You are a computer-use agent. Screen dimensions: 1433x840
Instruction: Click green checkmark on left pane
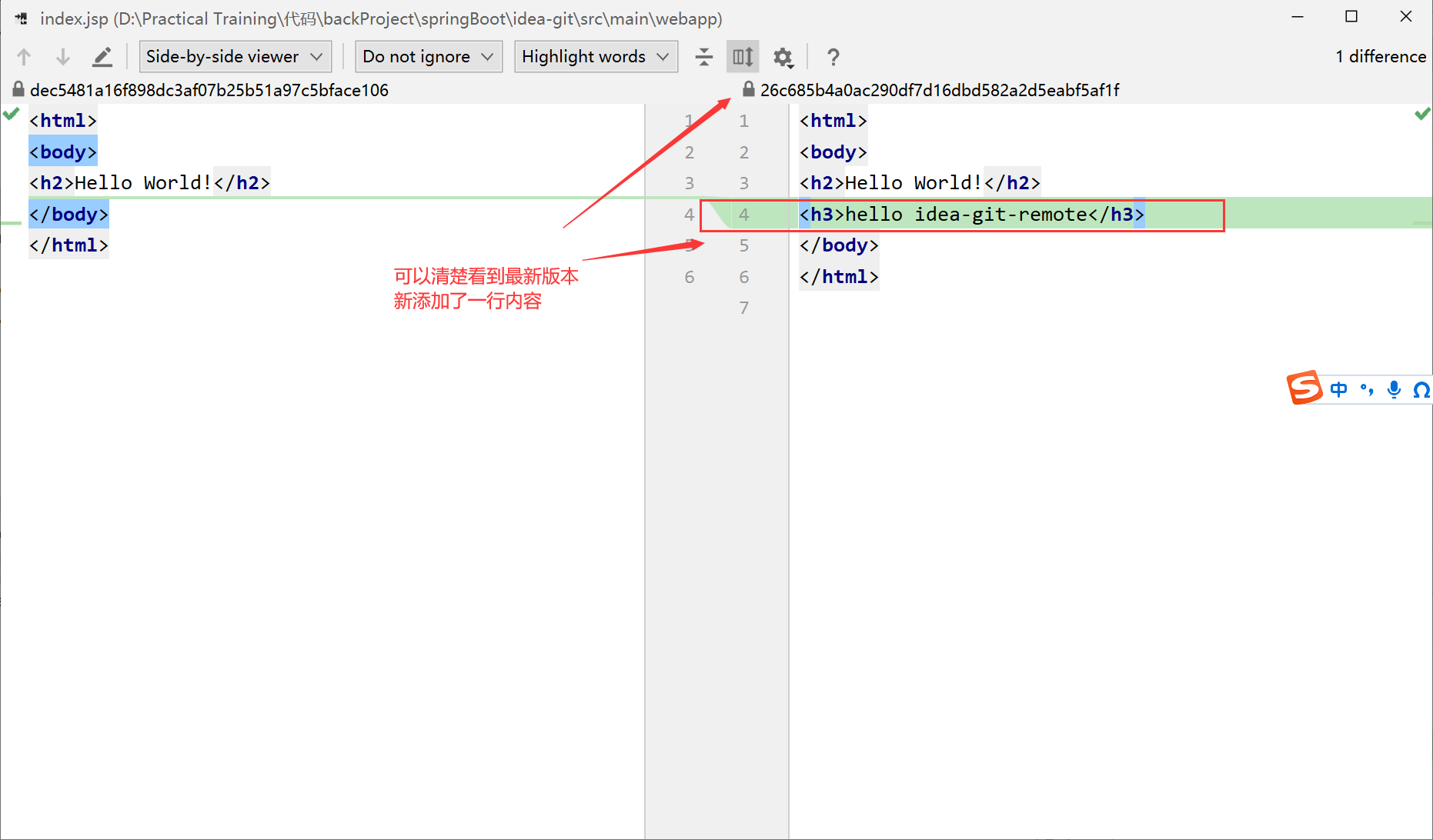point(12,114)
